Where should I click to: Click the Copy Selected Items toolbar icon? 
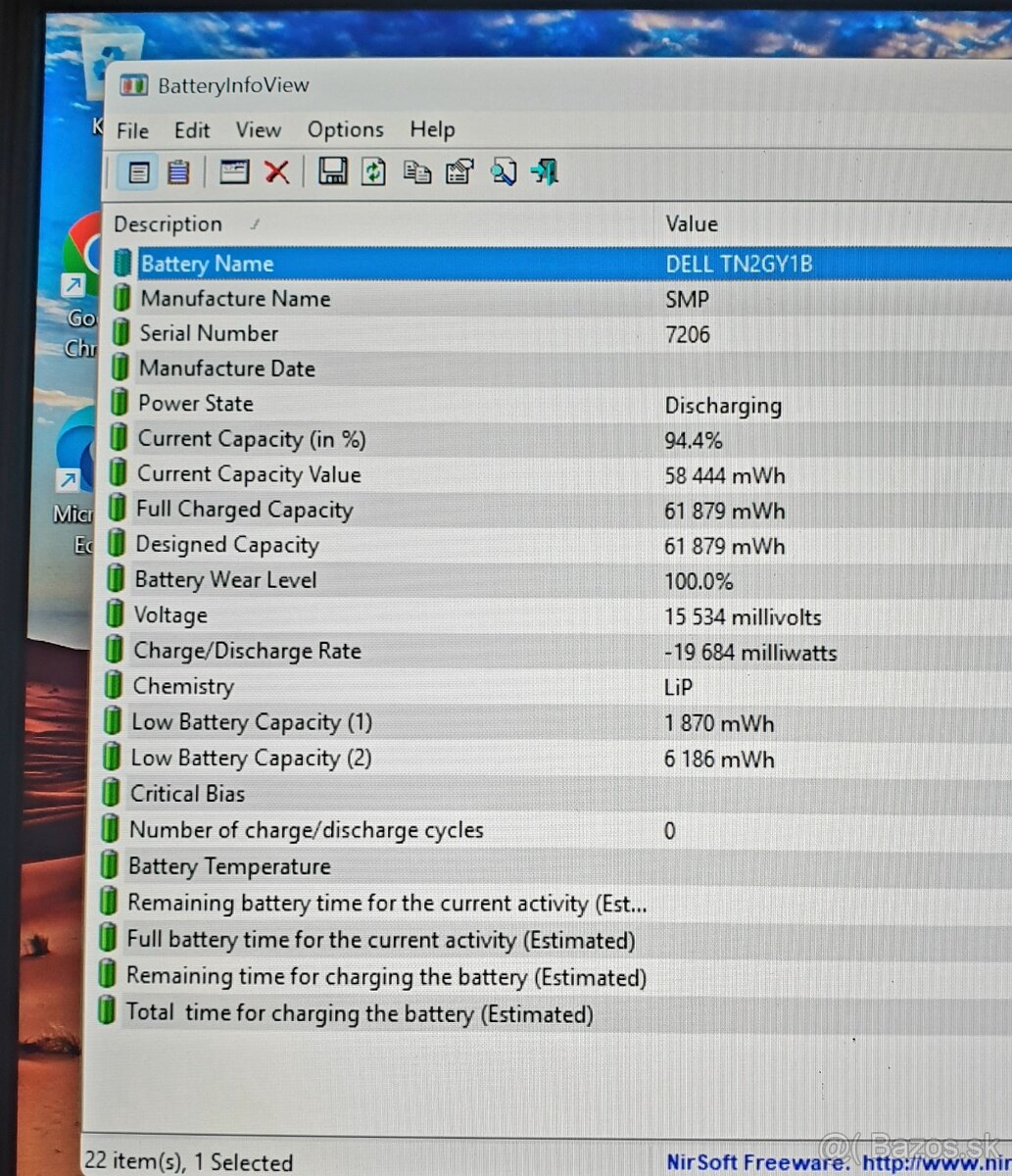(x=417, y=171)
